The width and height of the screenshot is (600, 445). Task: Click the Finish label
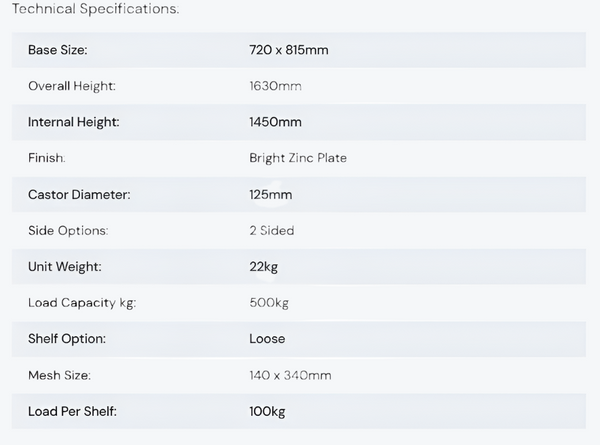tap(47, 158)
